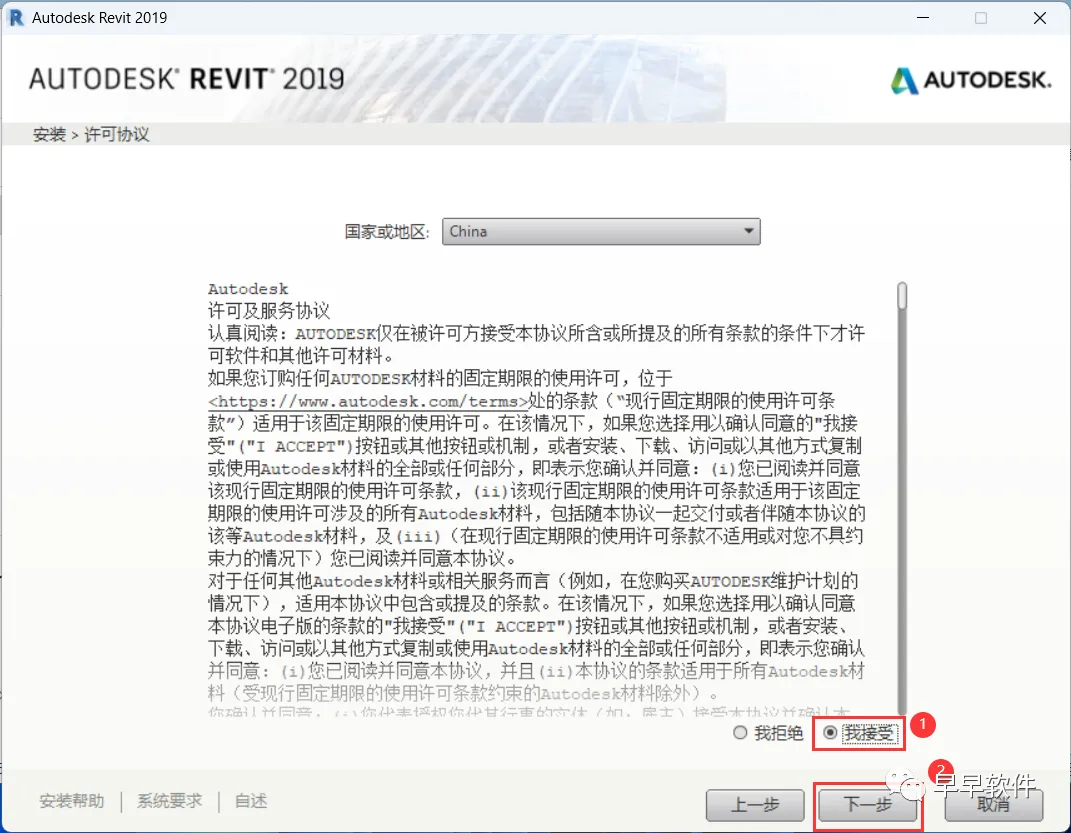The height and width of the screenshot is (833, 1071).
Task: Select the 我拒绝 (I reject) radio button
Action: 740,733
